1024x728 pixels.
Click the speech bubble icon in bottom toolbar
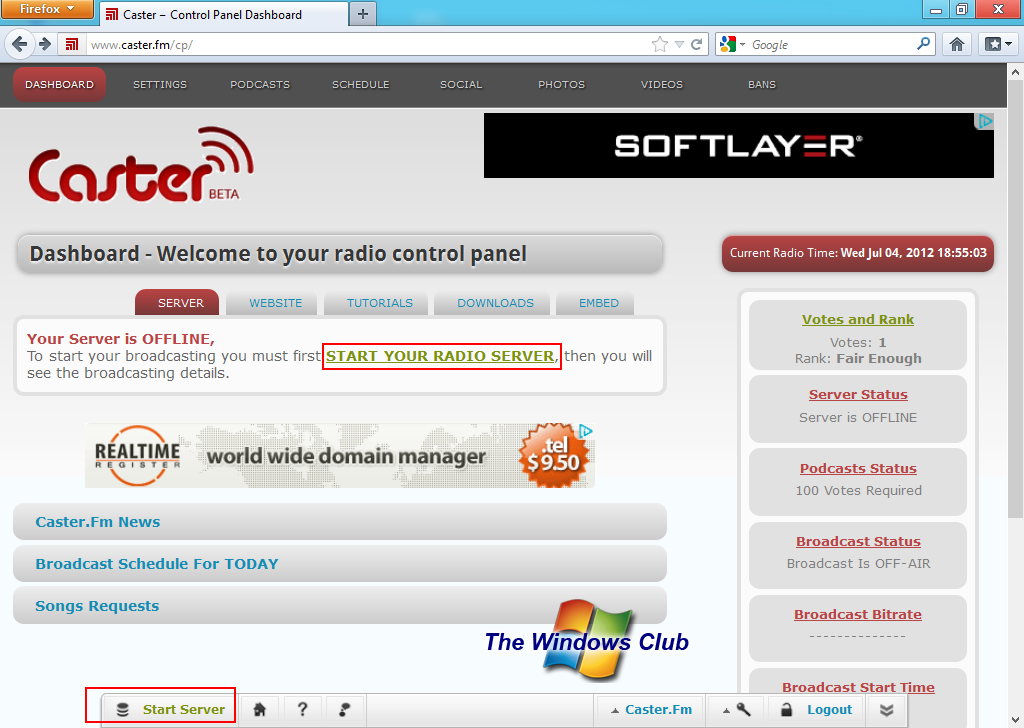point(344,709)
